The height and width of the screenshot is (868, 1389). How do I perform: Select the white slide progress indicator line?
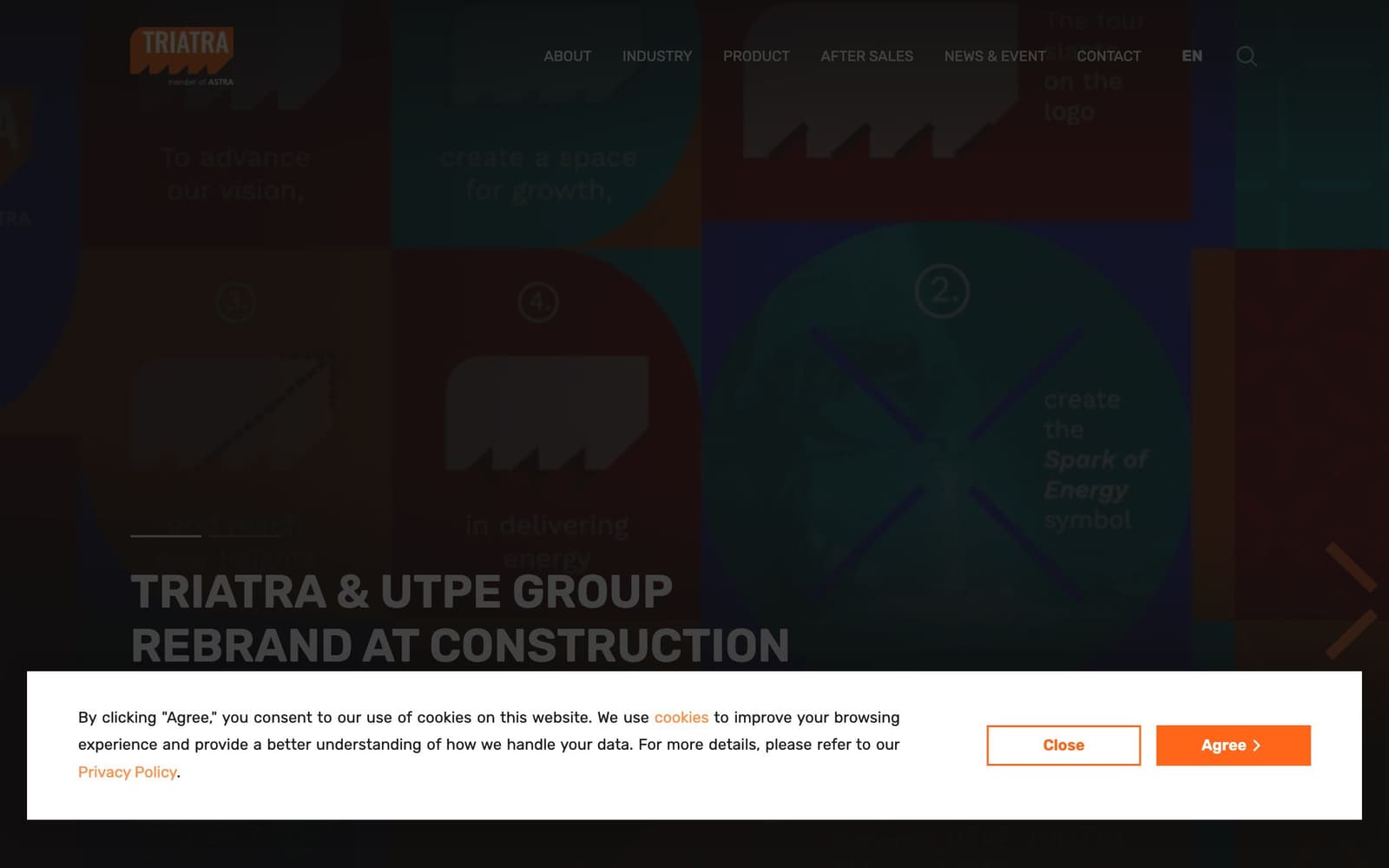coord(166,536)
